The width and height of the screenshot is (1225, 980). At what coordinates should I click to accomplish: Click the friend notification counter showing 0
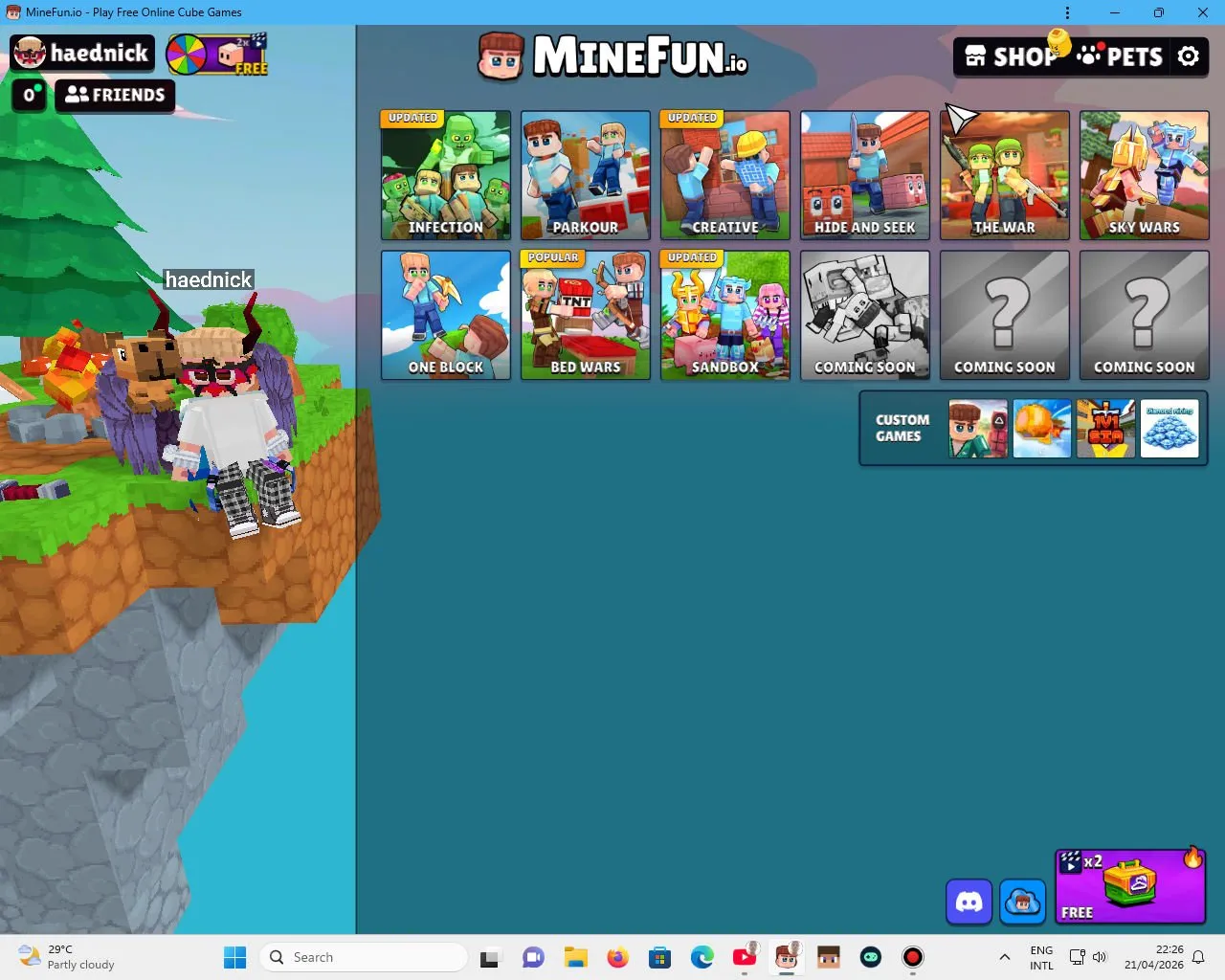coord(30,95)
